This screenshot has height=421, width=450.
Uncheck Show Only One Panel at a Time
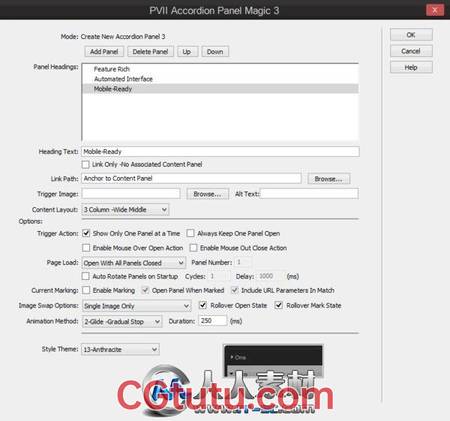point(86,233)
